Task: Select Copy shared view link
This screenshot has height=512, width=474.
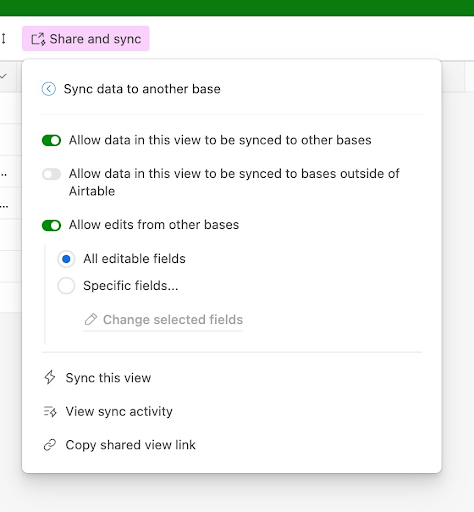Action: tap(130, 445)
